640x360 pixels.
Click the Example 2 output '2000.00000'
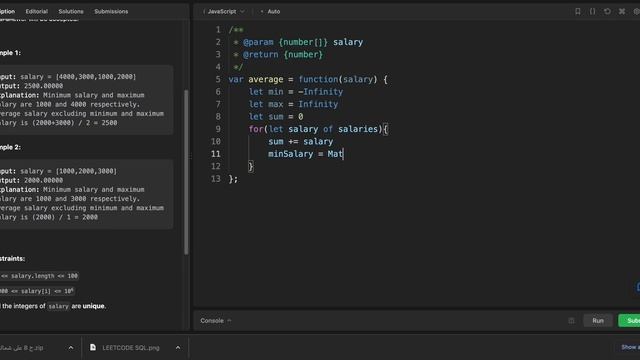[43, 180]
